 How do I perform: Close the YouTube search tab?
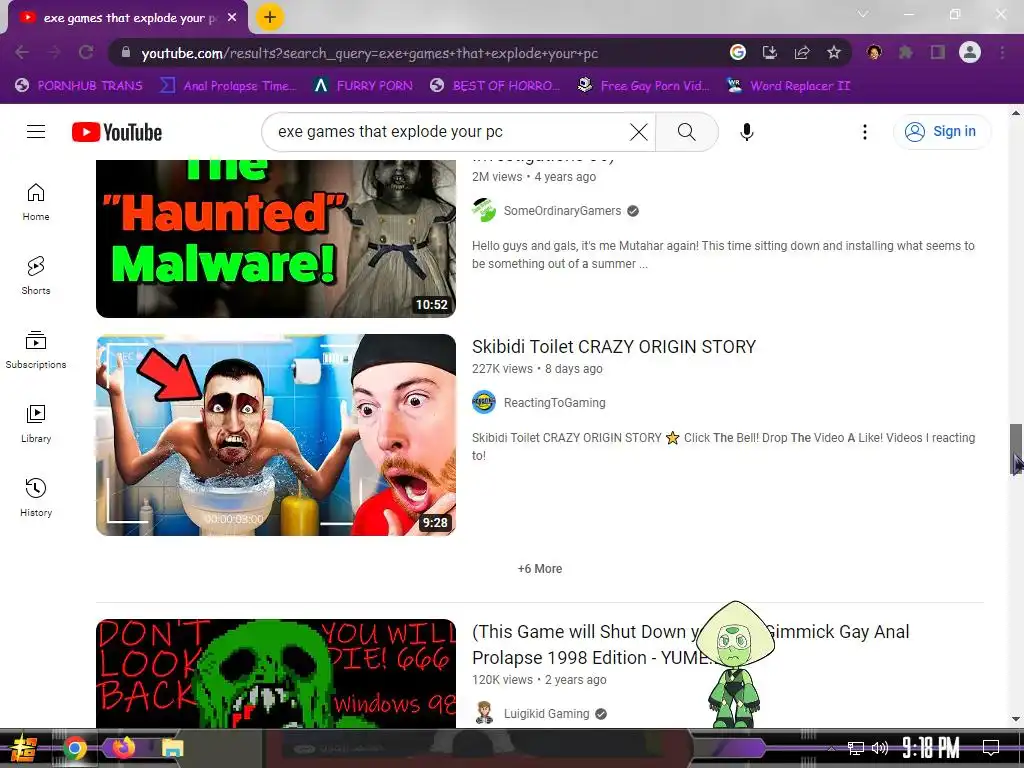[232, 18]
